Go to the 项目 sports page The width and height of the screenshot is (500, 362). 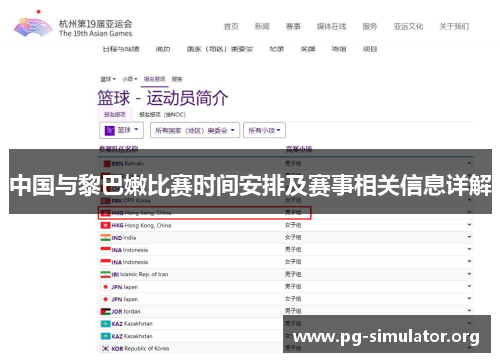[x=370, y=49]
